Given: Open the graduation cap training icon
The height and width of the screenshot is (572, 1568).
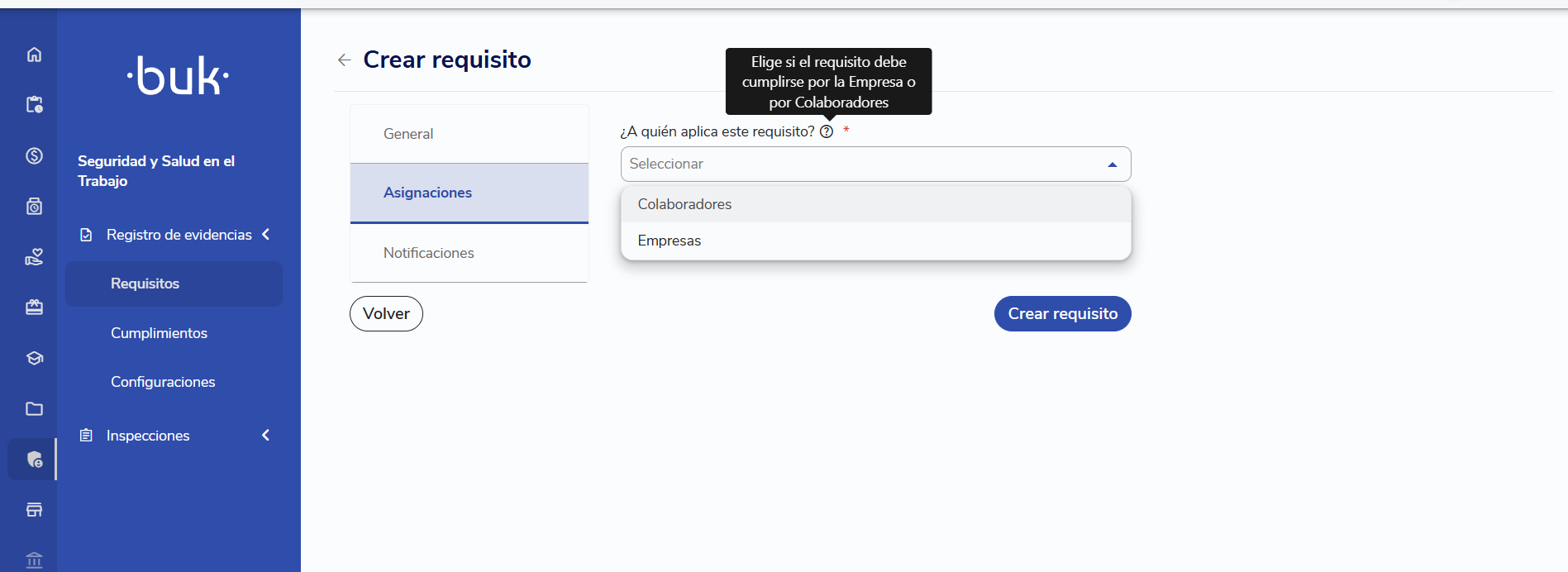Looking at the screenshot, I should point(34,358).
